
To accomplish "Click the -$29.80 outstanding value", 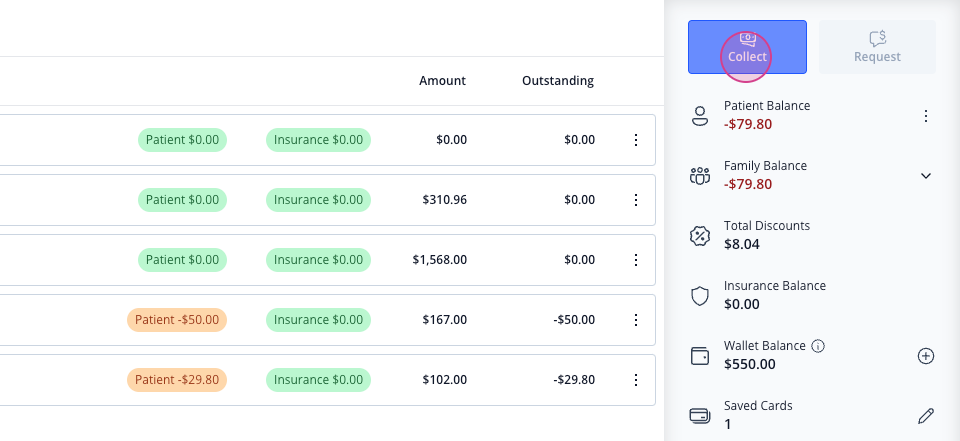I will [574, 380].
